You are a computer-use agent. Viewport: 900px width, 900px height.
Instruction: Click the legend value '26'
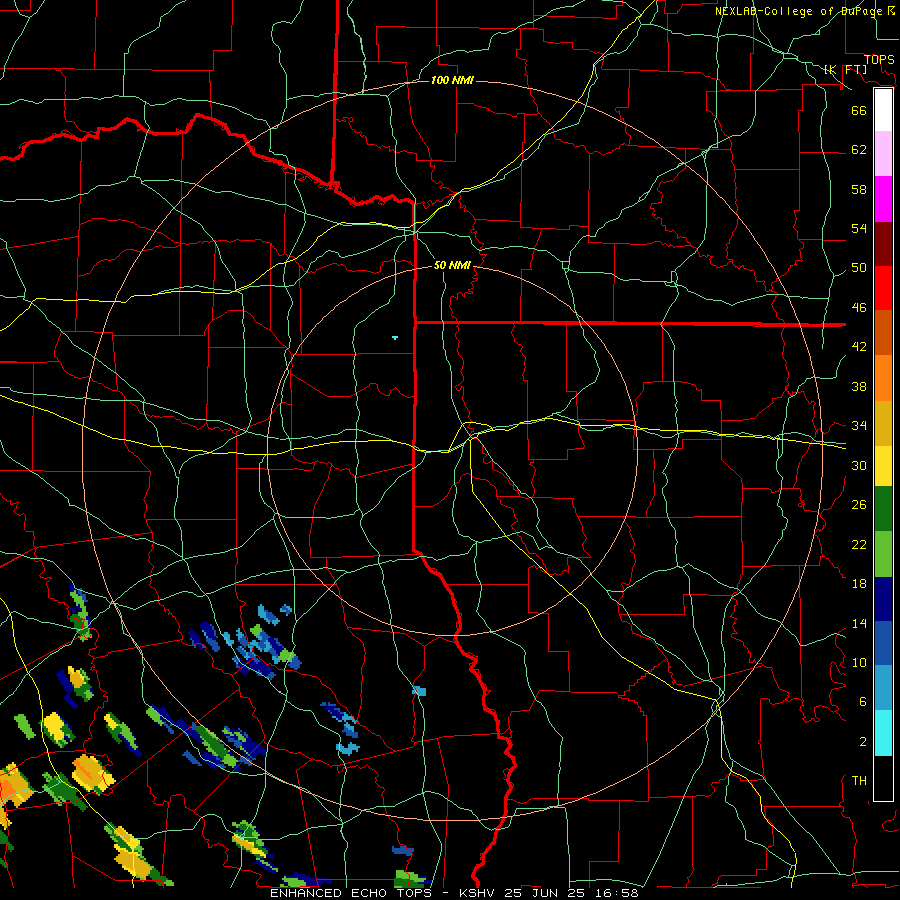[x=859, y=505]
